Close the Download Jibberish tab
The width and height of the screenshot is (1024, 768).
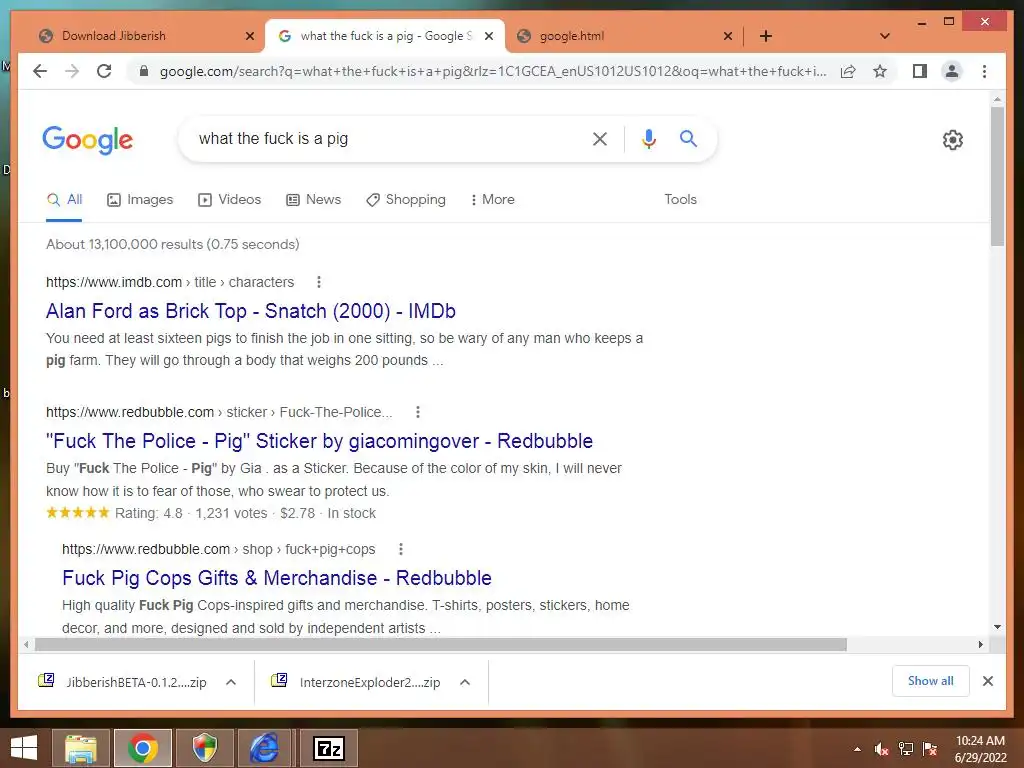click(x=249, y=36)
